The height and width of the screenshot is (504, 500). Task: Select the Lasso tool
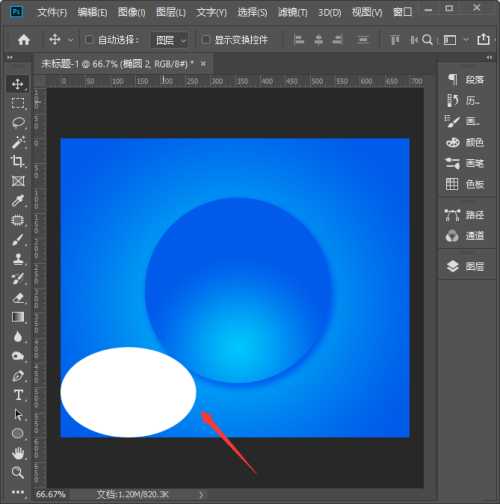(18, 123)
